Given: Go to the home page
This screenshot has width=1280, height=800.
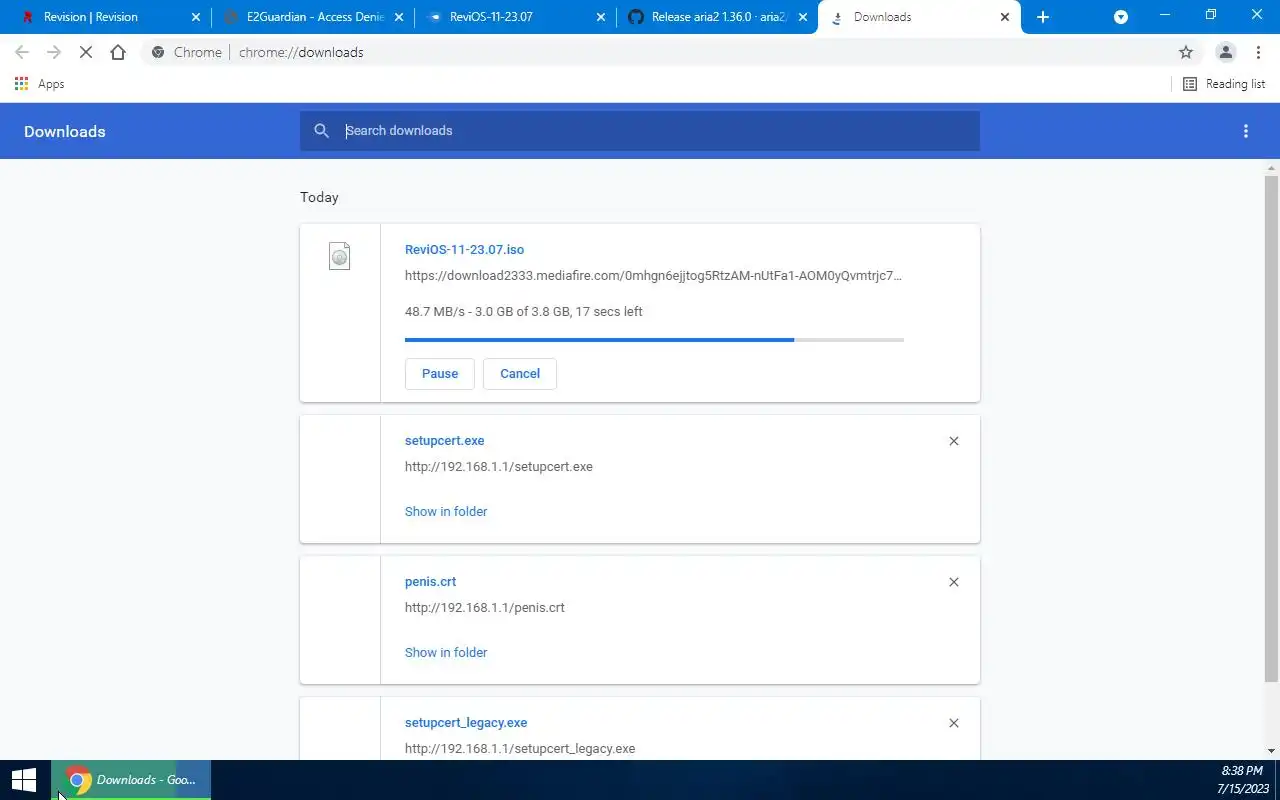Looking at the screenshot, I should click(118, 52).
